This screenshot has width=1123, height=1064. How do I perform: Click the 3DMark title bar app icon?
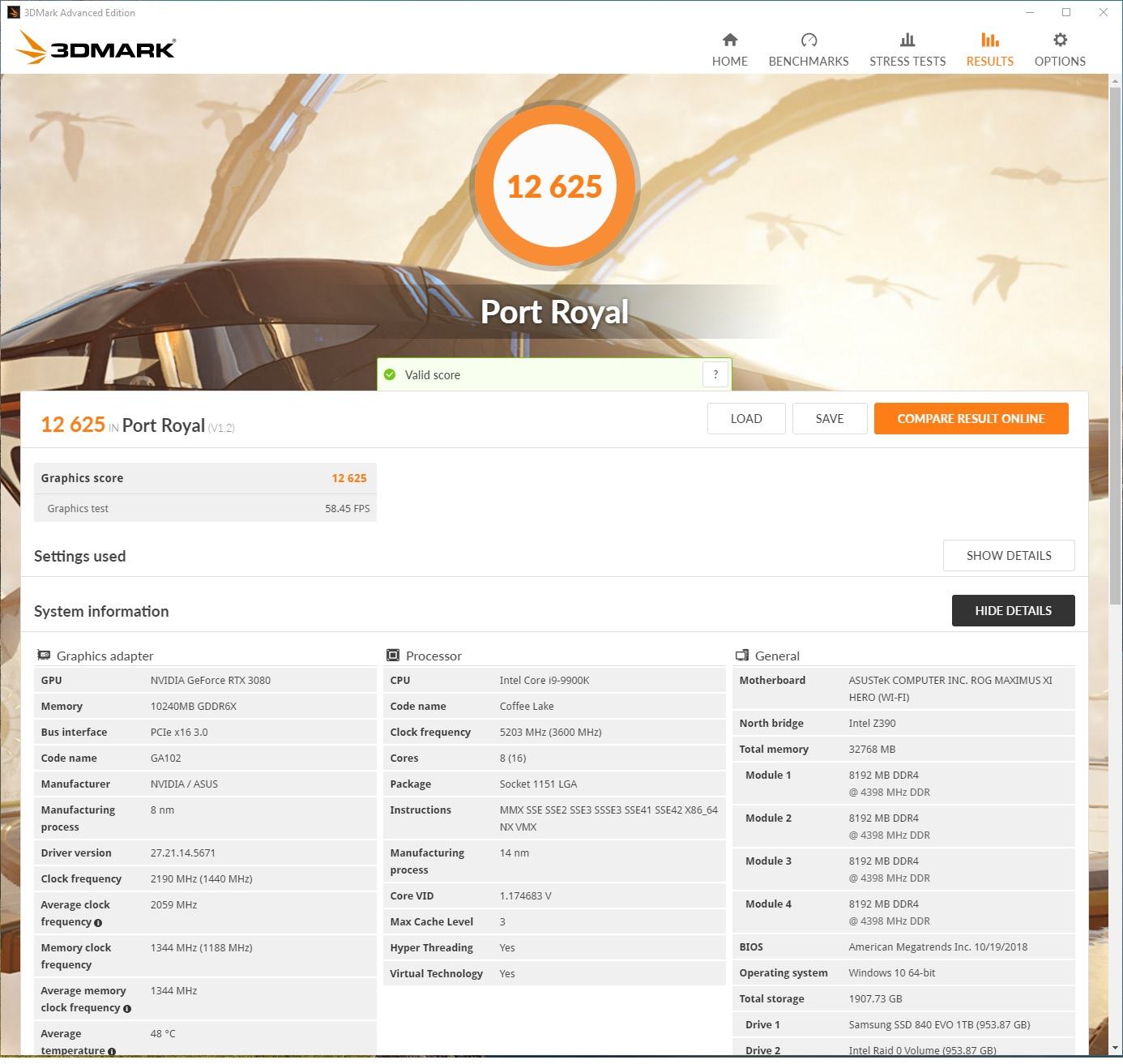[14, 12]
